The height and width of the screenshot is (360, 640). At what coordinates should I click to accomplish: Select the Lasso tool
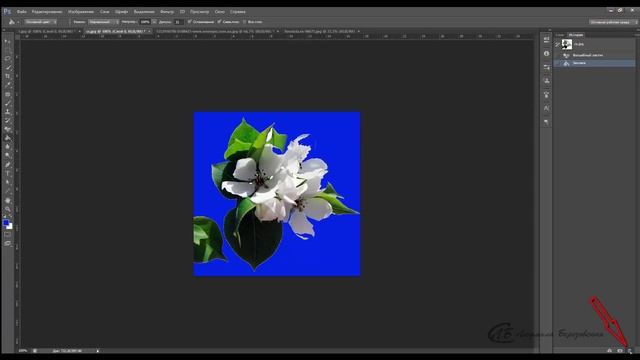tap(7, 58)
